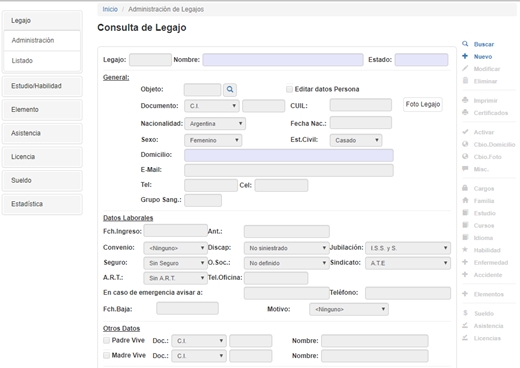
Task: Open the Nacionalidad dropdown
Action: click(x=215, y=124)
